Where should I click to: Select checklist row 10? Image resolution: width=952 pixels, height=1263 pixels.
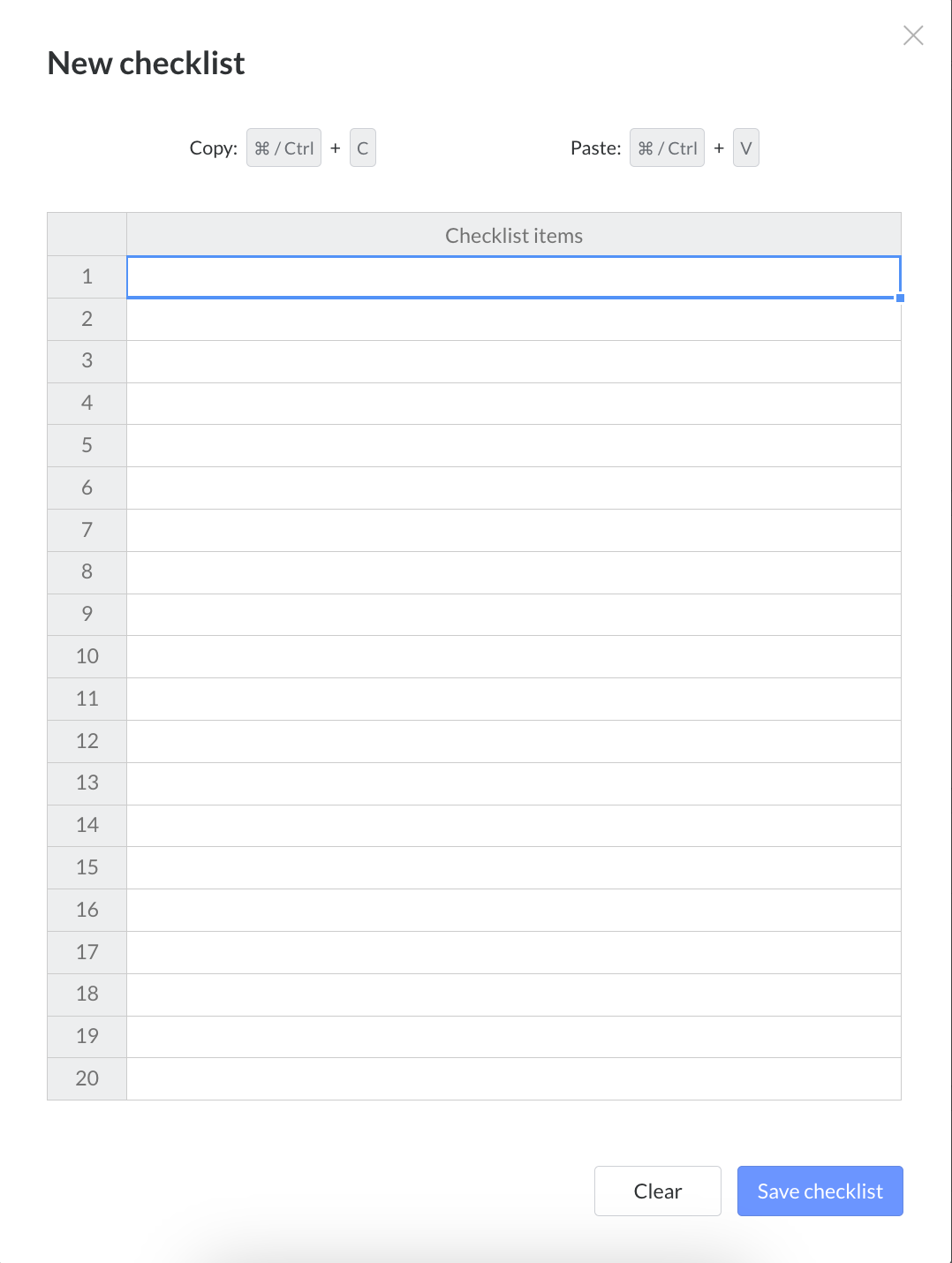click(x=512, y=656)
